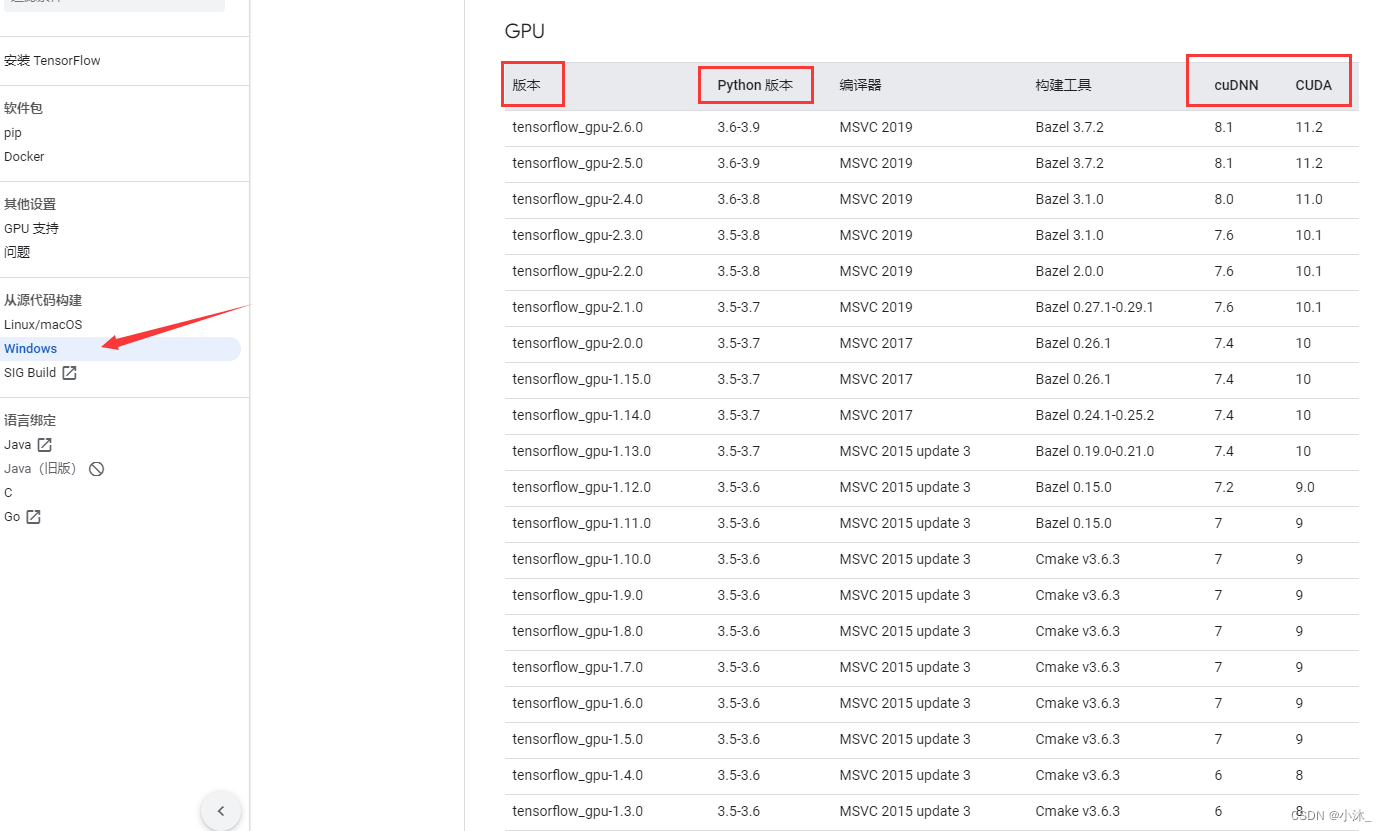This screenshot has width=1387, height=831.
Task: Click the deprecated icon beside Java（旧版）
Action: (x=96, y=469)
